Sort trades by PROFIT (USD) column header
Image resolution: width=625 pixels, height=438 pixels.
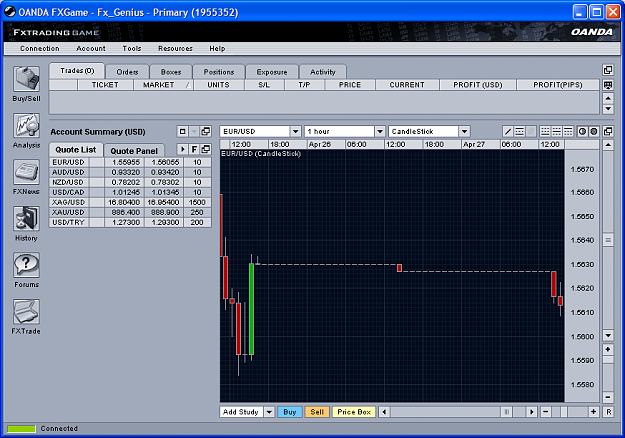click(478, 85)
